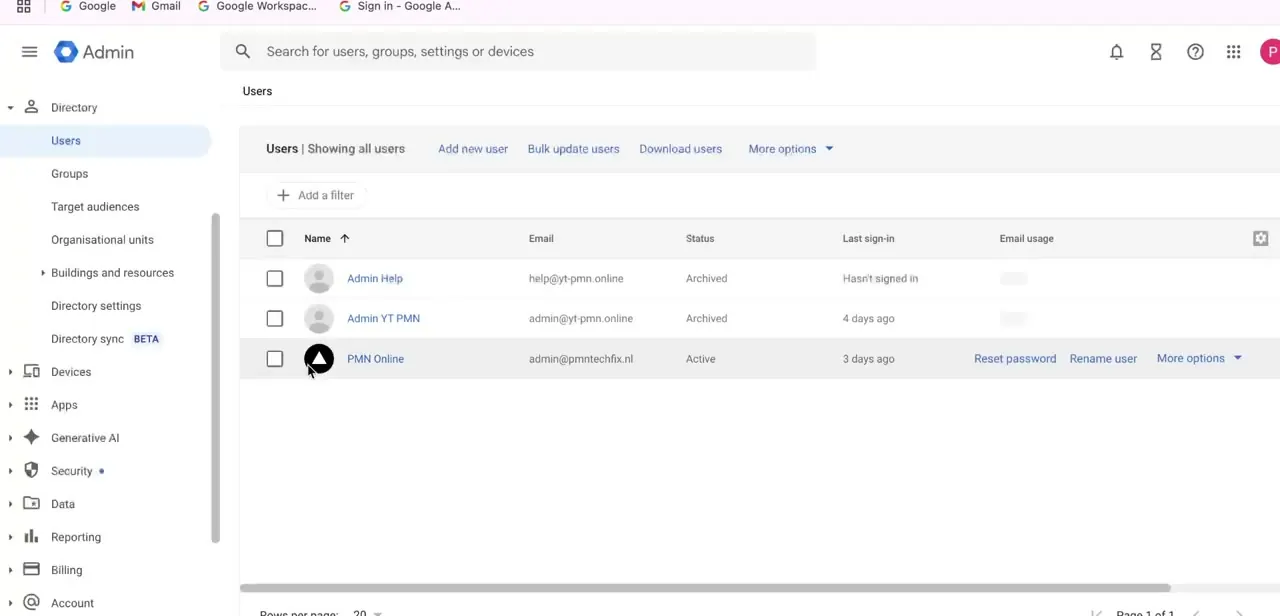Expand Buildings and resources

click(x=43, y=272)
